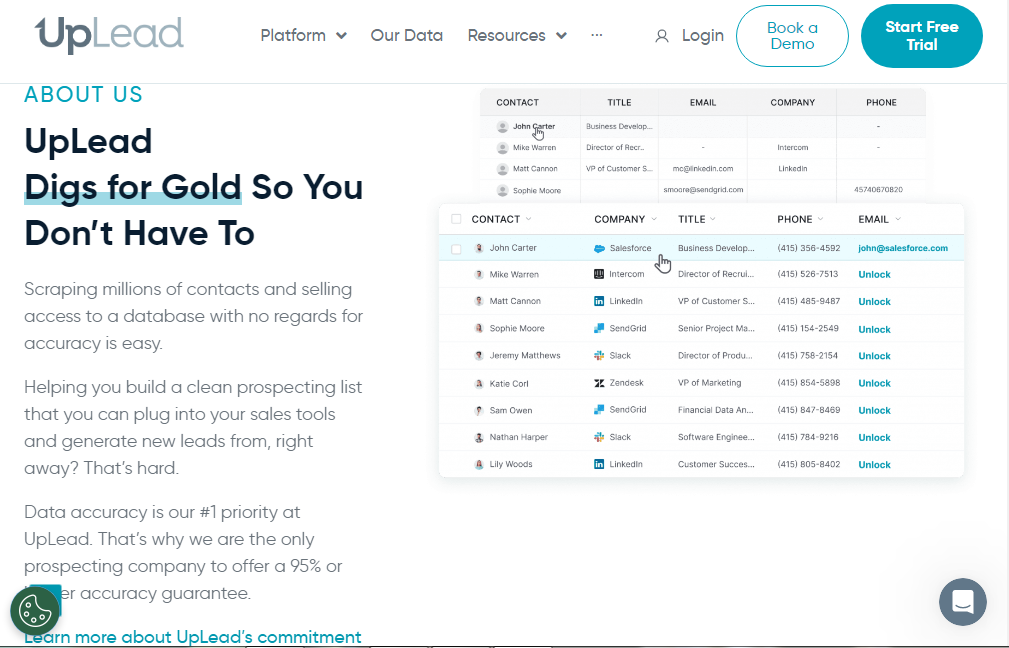The width and height of the screenshot is (1009, 648).
Task: Click the ABOUT US heading text
Action: (x=84, y=95)
